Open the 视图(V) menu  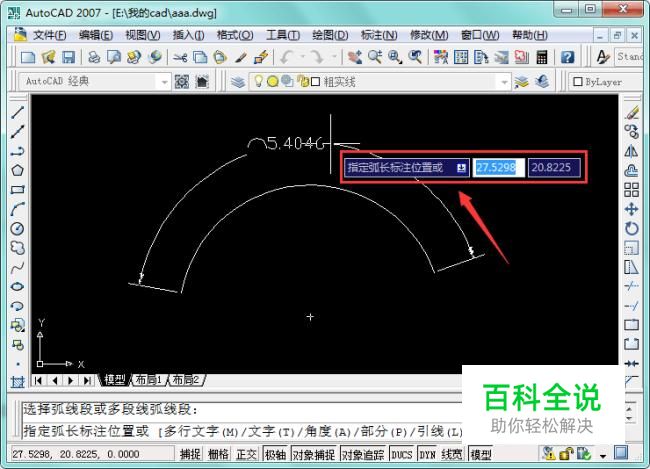(x=143, y=35)
